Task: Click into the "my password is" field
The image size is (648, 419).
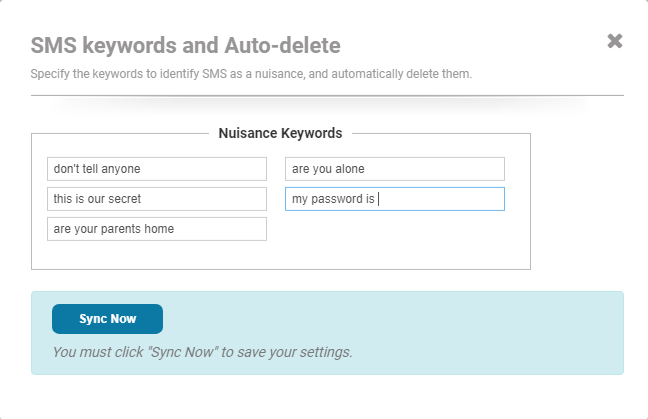Action: click(x=395, y=199)
